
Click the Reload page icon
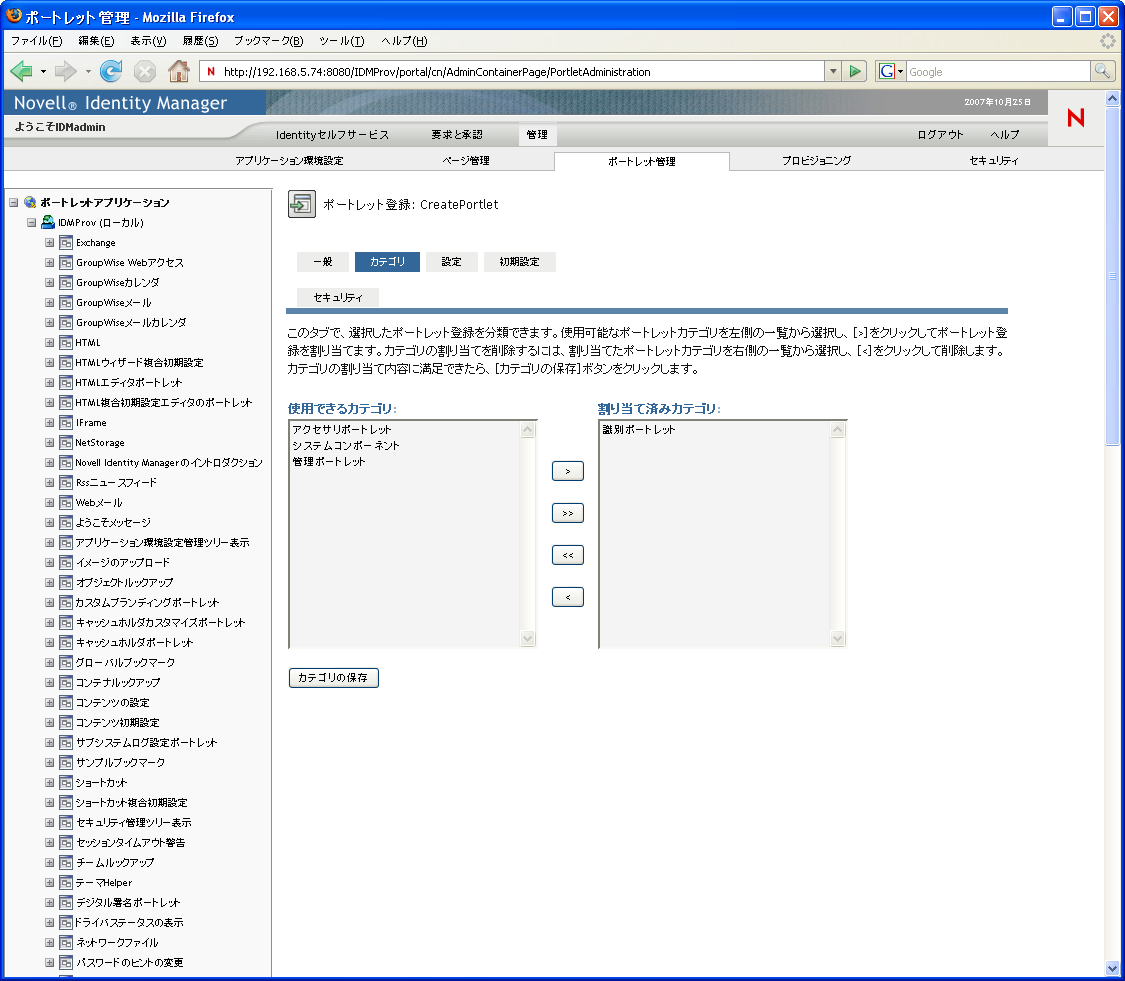(110, 71)
